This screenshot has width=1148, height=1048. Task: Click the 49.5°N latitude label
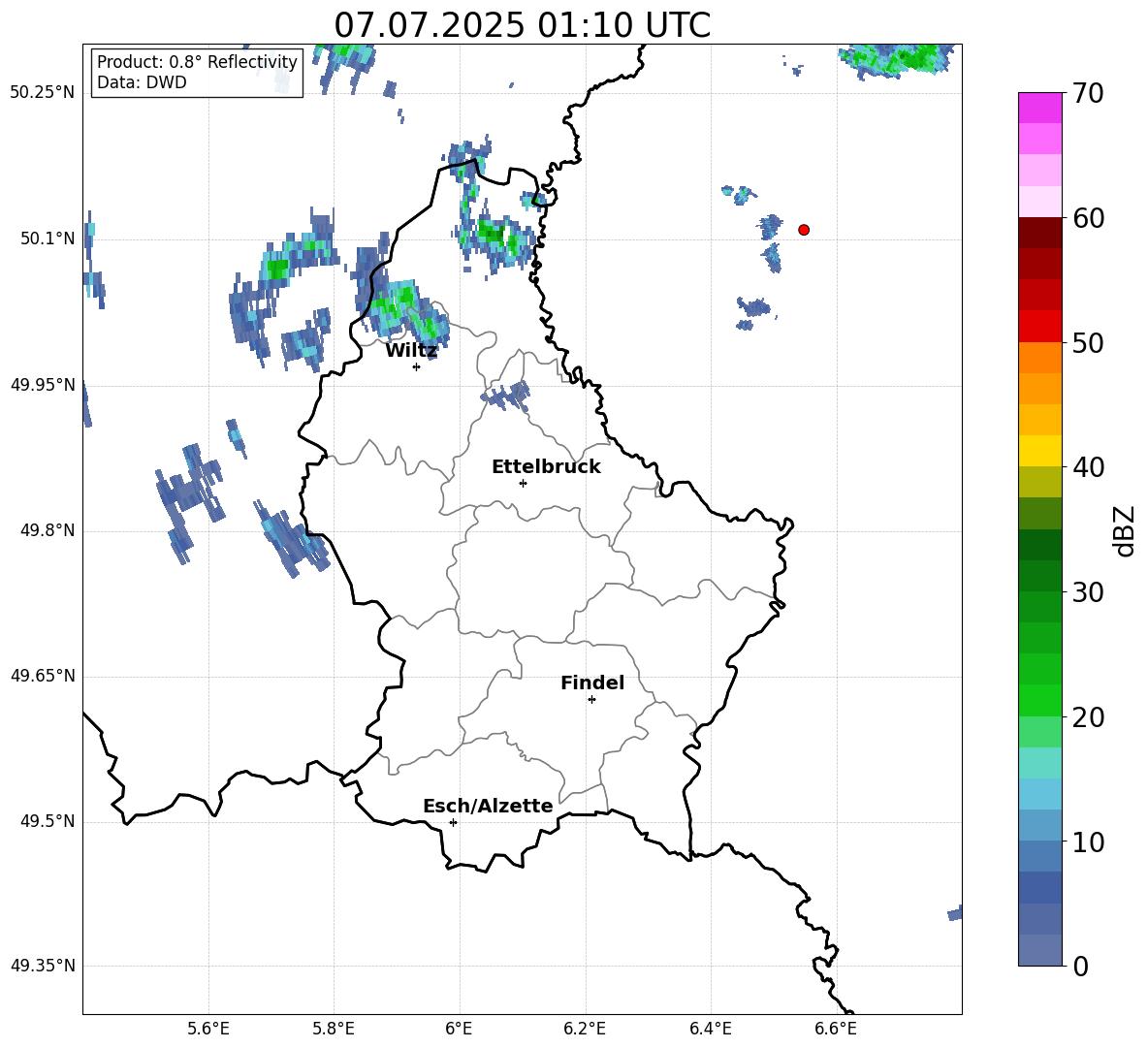[48, 821]
